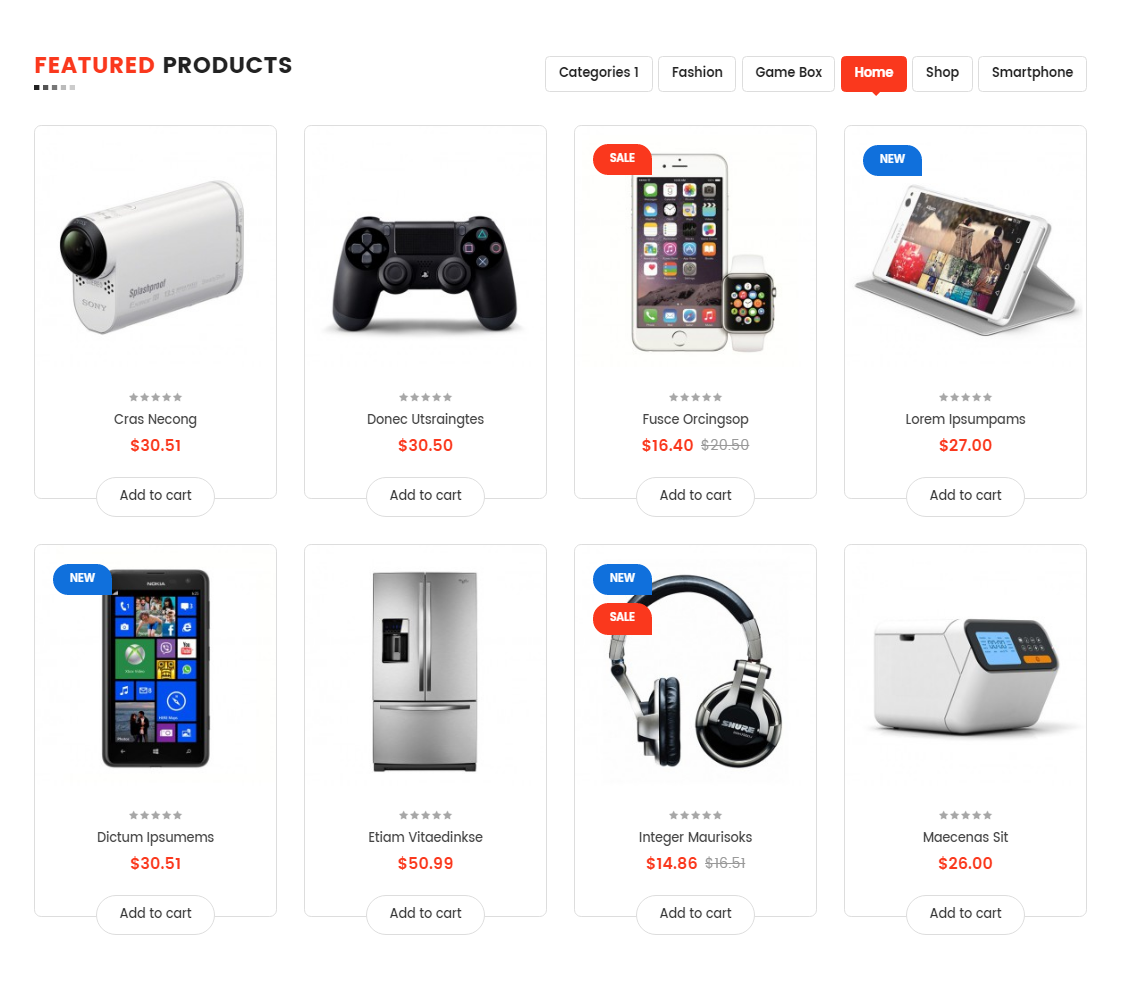
Task: Click the SALE badge on Integer Maurisoks headphones
Action: pyautogui.click(x=622, y=618)
